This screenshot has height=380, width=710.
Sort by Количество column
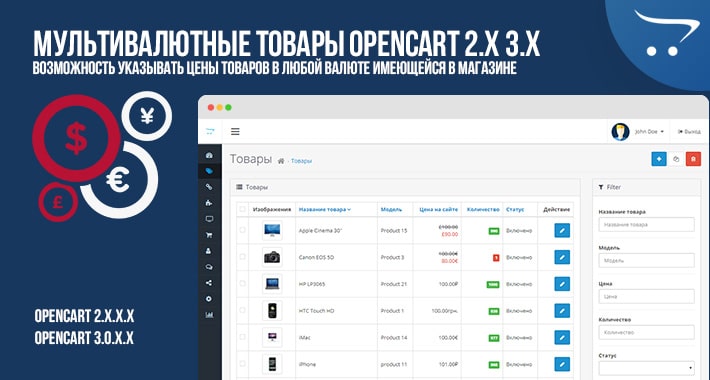483,210
